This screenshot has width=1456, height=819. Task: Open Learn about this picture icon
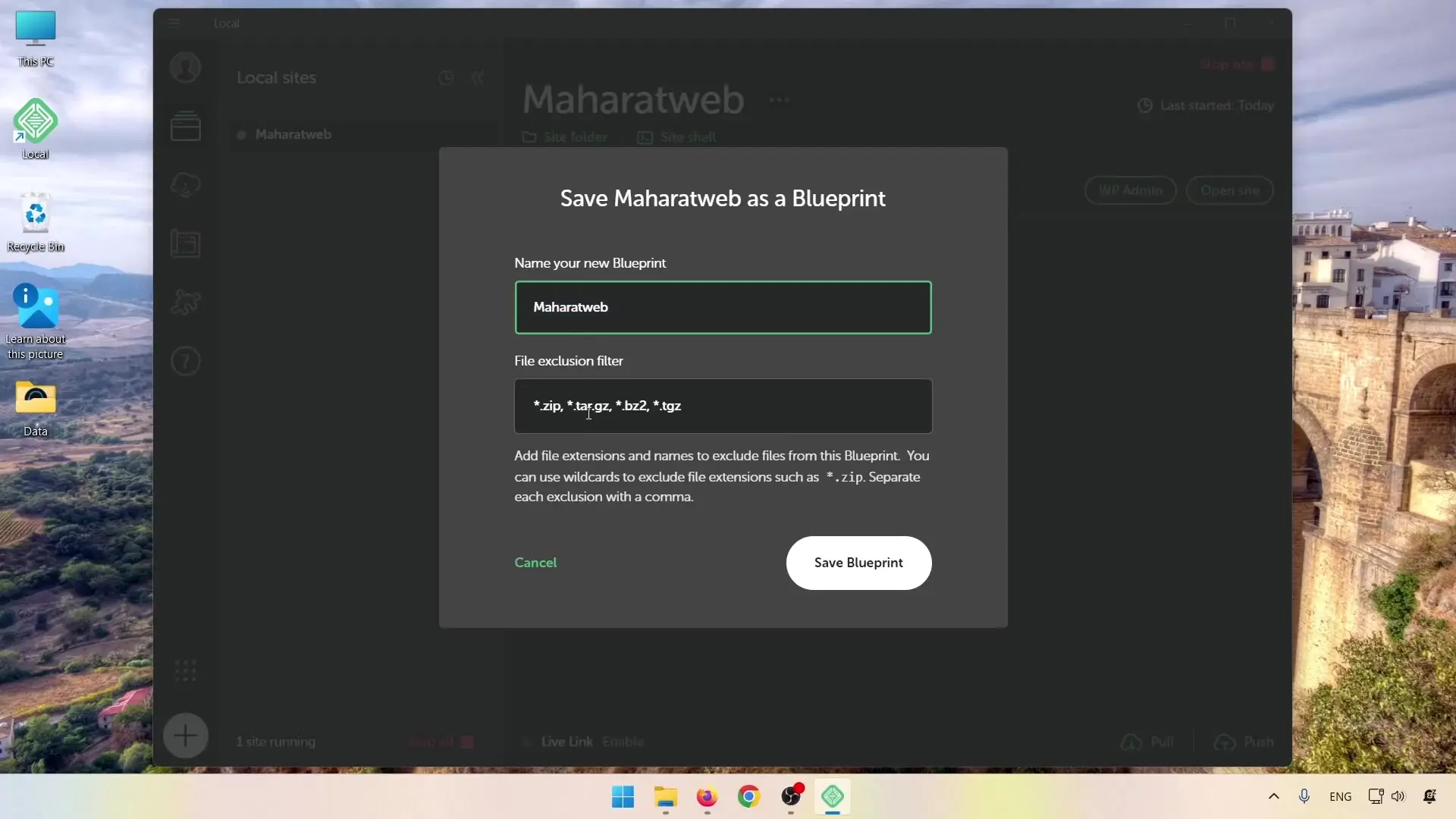tap(36, 322)
